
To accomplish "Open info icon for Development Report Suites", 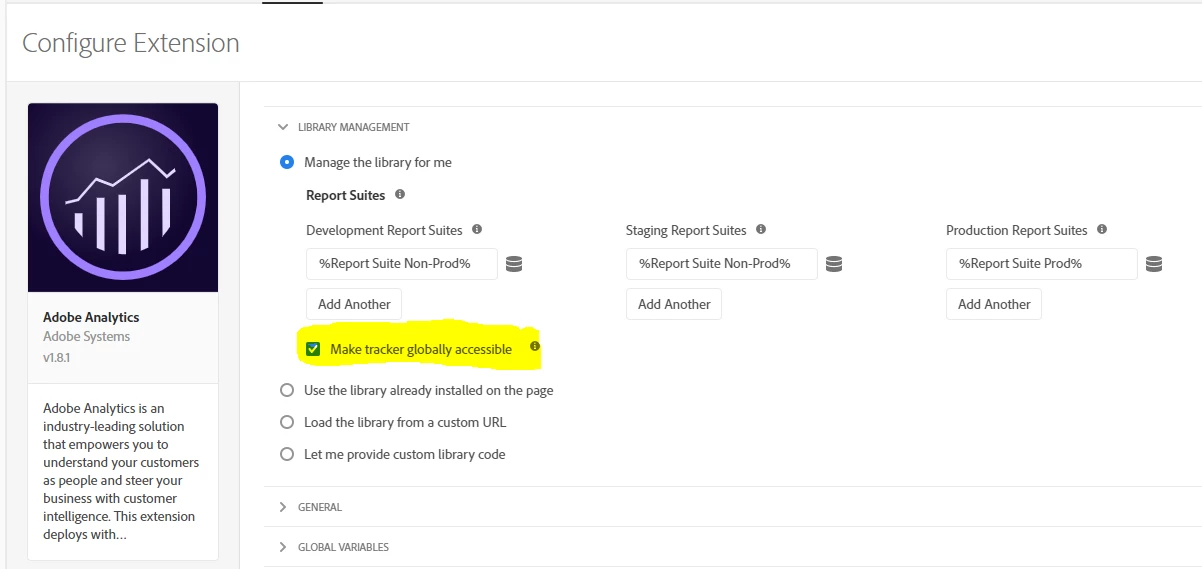I will (477, 229).
